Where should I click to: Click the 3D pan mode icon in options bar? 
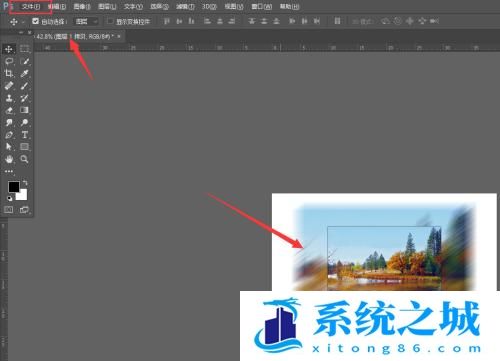click(410, 21)
